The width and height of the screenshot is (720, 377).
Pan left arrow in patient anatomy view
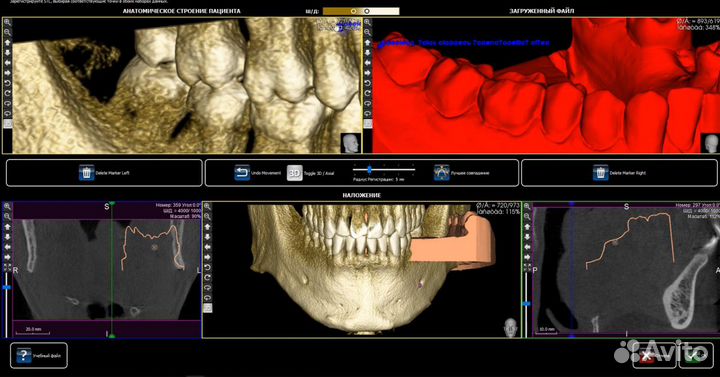(7, 63)
